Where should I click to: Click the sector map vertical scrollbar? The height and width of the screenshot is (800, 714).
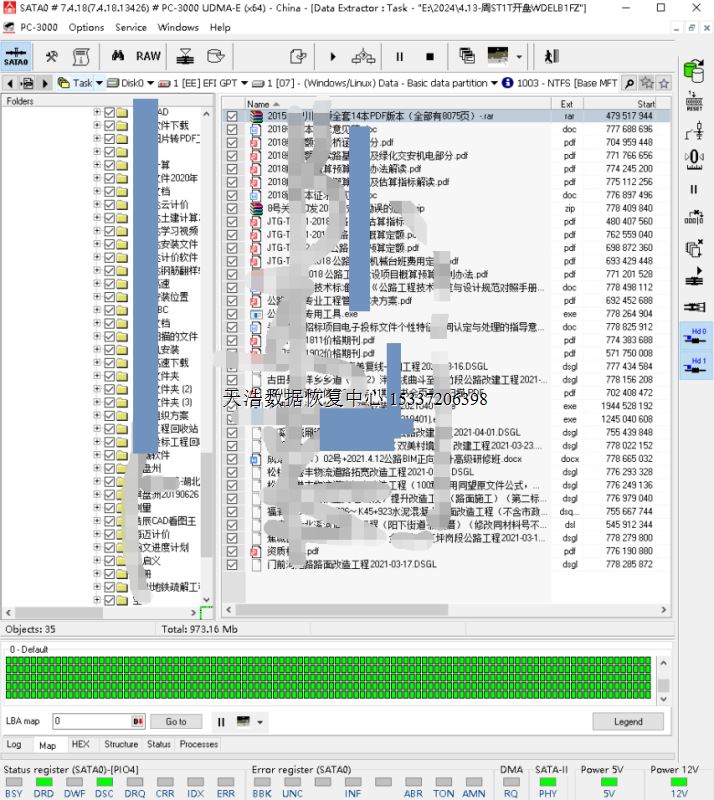pyautogui.click(x=663, y=677)
